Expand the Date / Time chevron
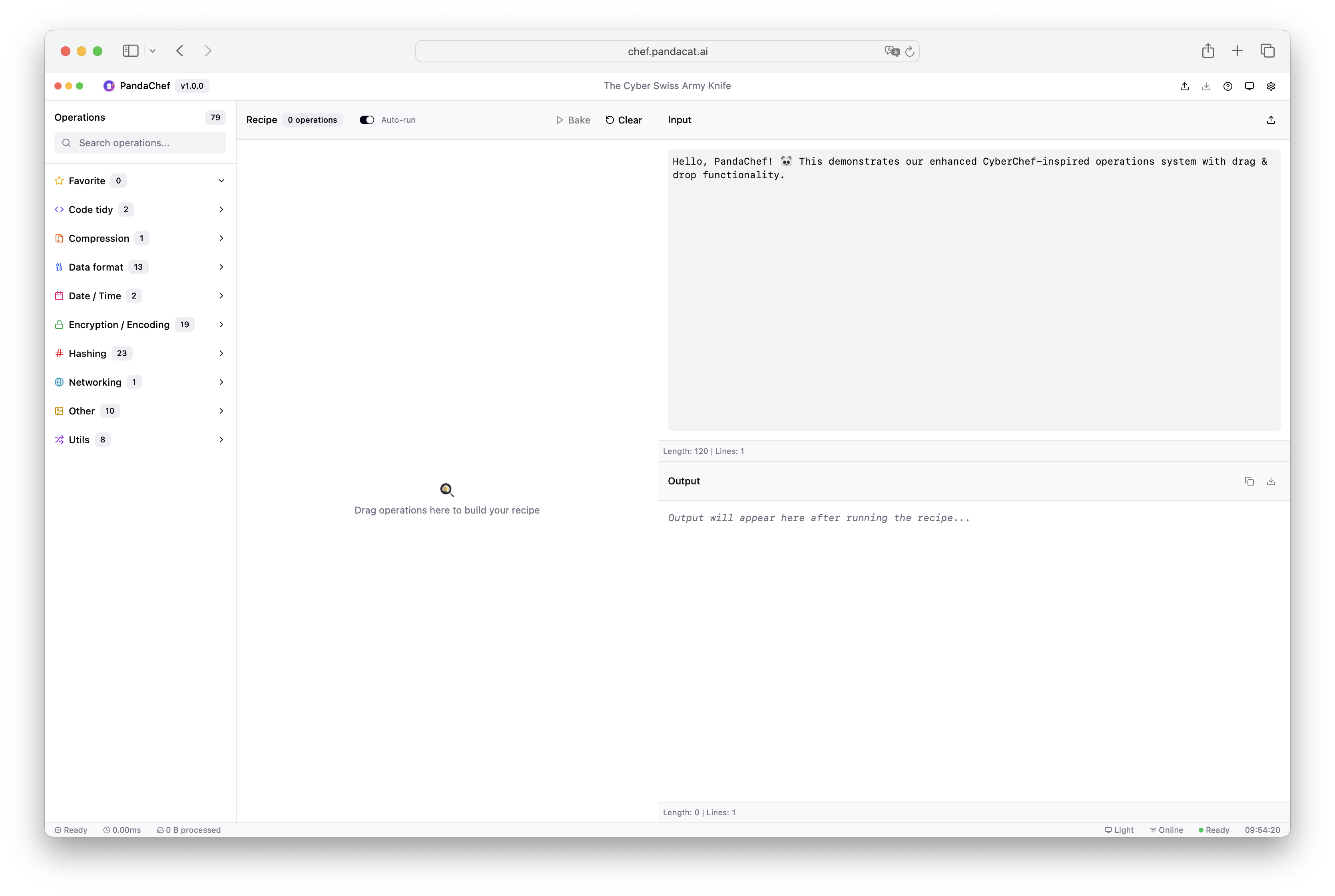The width and height of the screenshot is (1335, 896). coord(221,296)
